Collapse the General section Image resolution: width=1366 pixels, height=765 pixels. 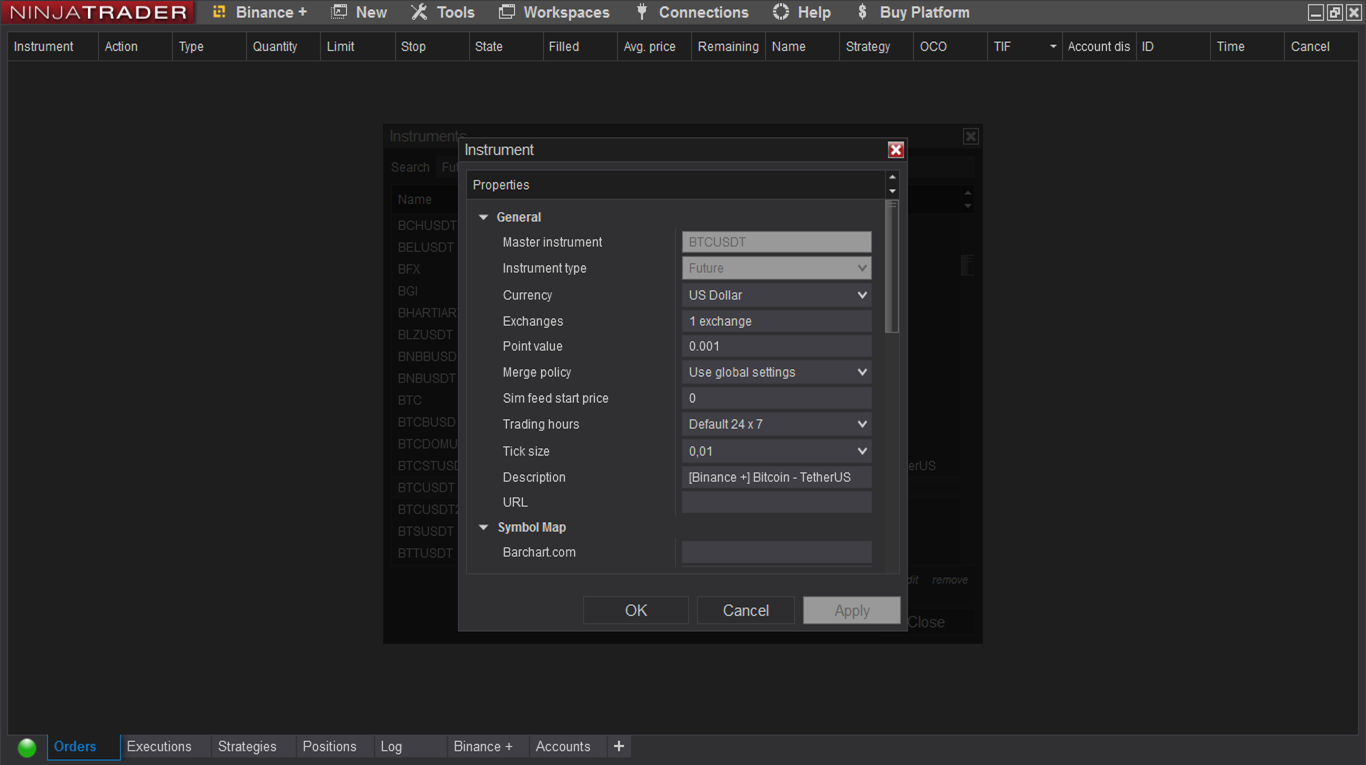coord(484,217)
